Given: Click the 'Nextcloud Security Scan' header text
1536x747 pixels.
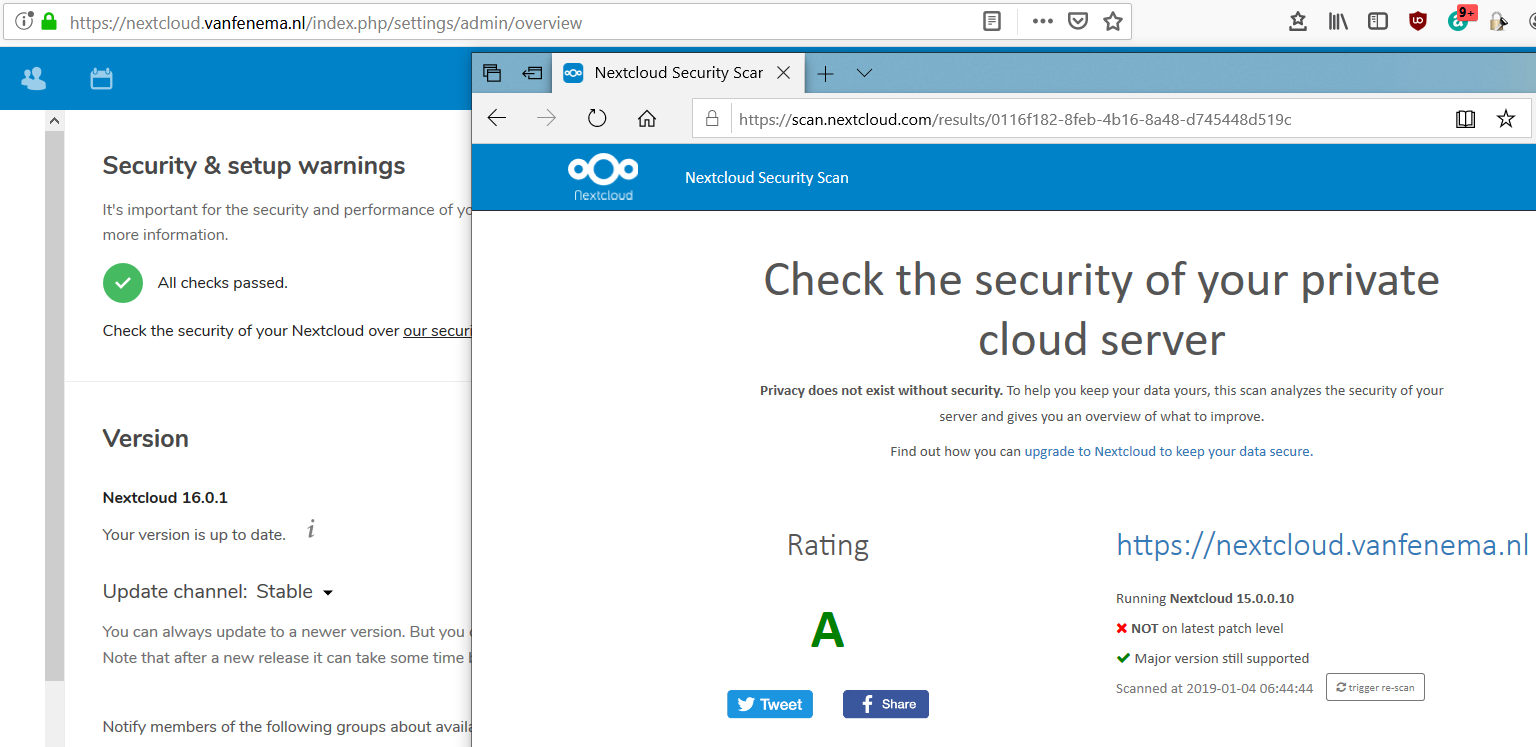Looking at the screenshot, I should coord(766,178).
